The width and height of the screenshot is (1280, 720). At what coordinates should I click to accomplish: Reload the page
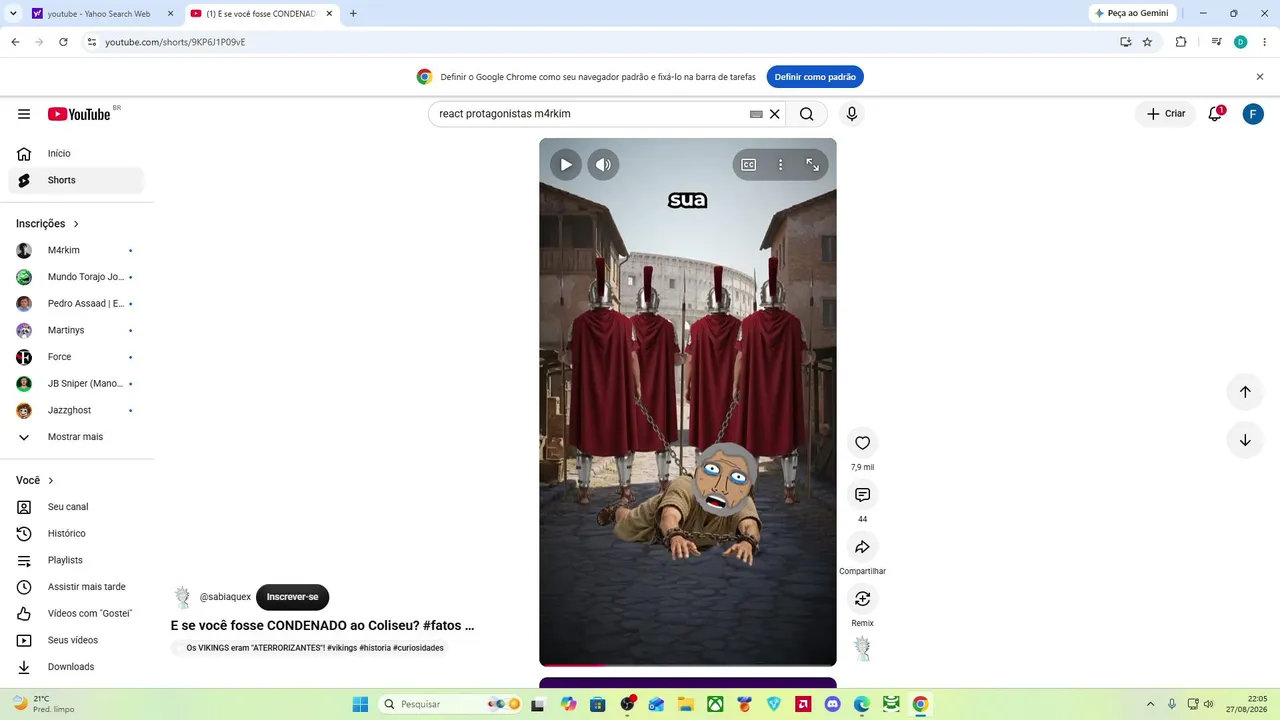tap(63, 42)
